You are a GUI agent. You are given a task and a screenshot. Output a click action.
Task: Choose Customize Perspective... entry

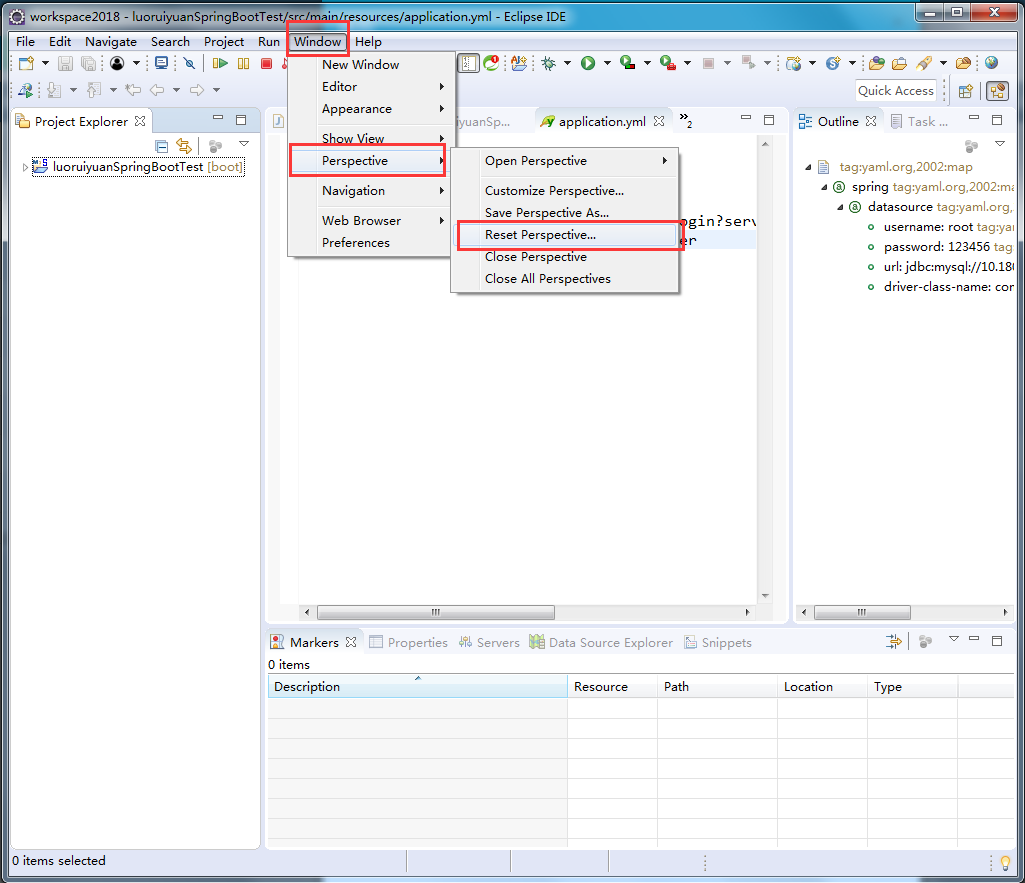[x=565, y=191]
